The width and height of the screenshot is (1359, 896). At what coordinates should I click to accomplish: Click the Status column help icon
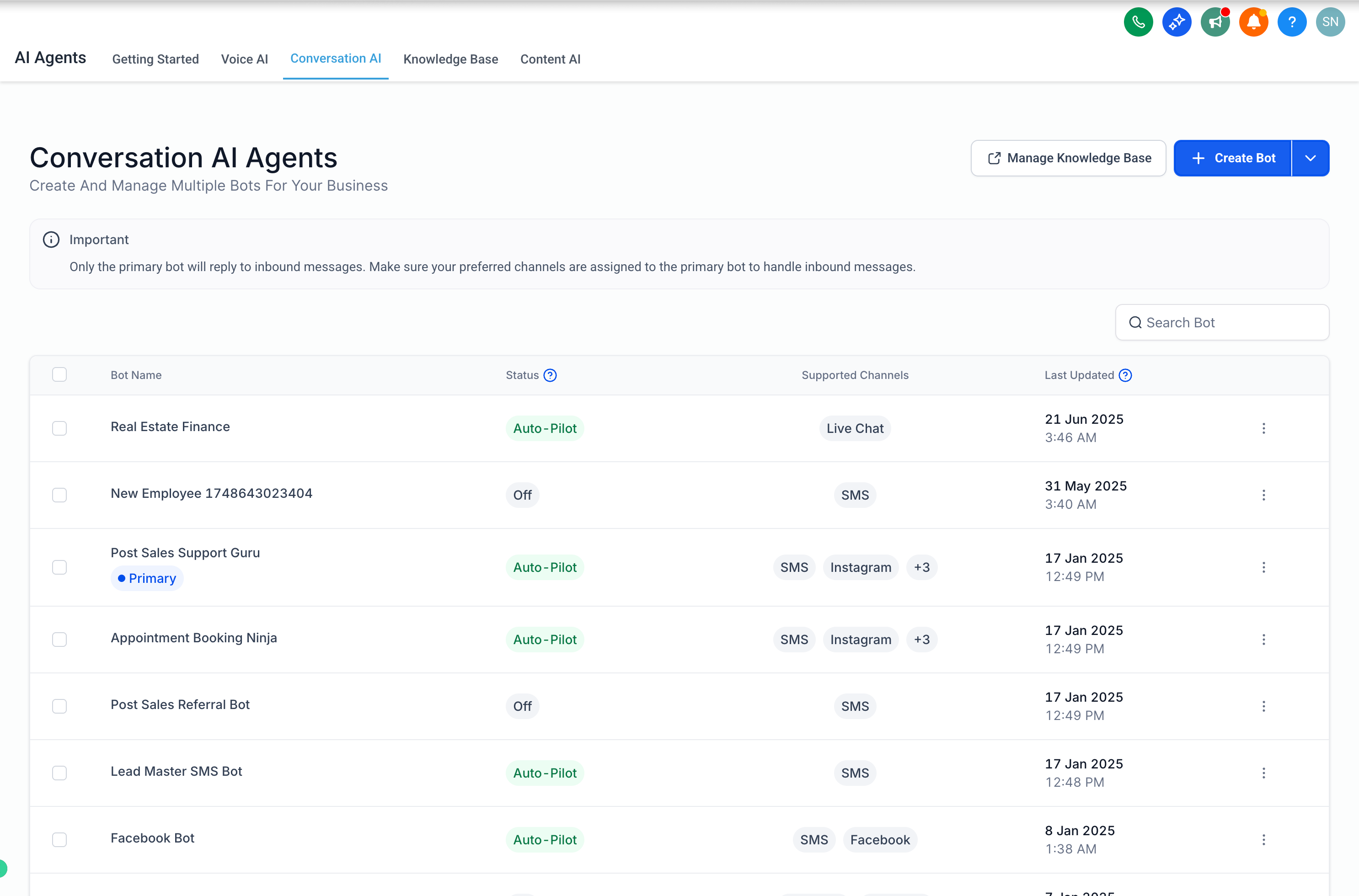[550, 375]
